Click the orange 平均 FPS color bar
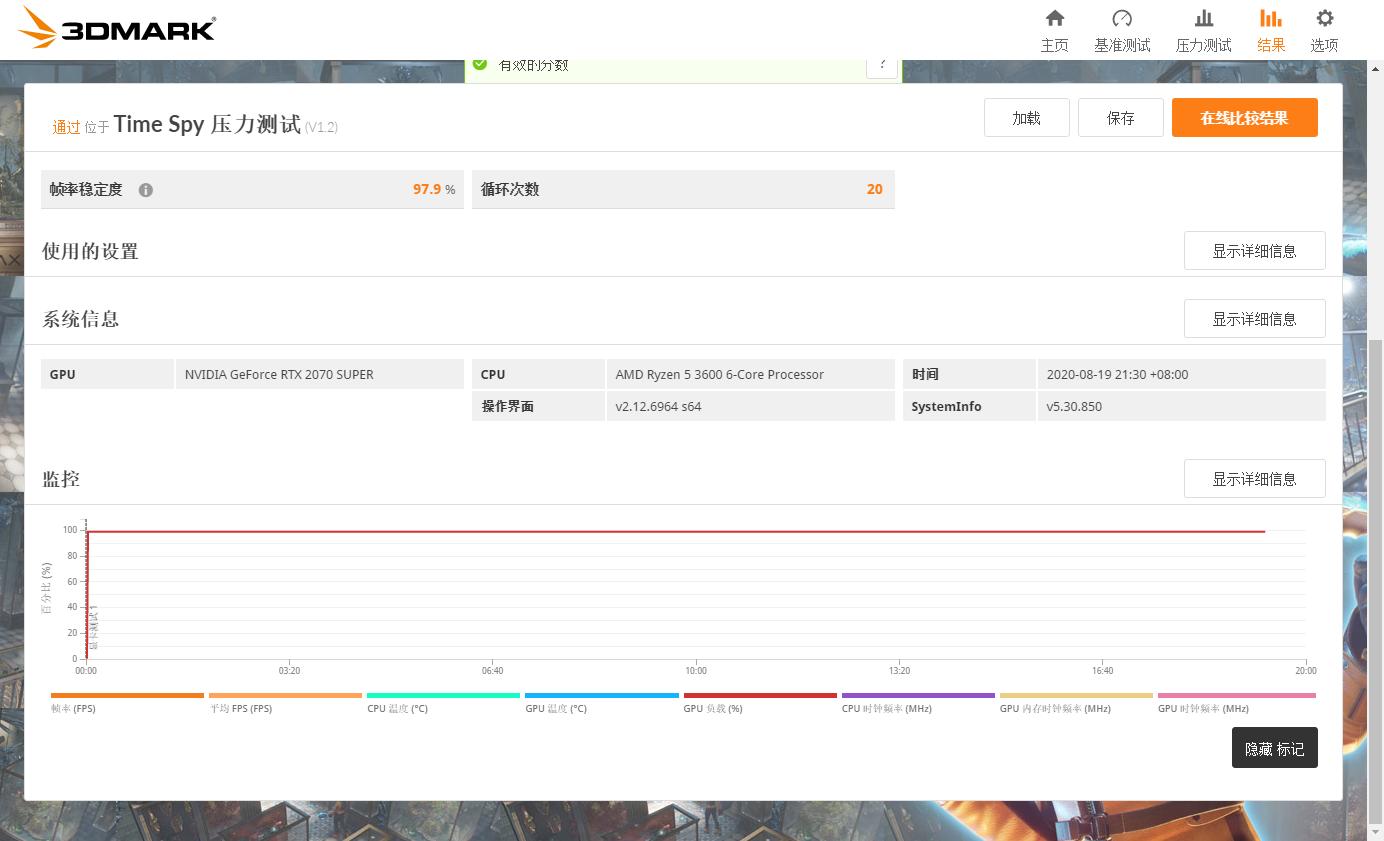 tap(285, 695)
